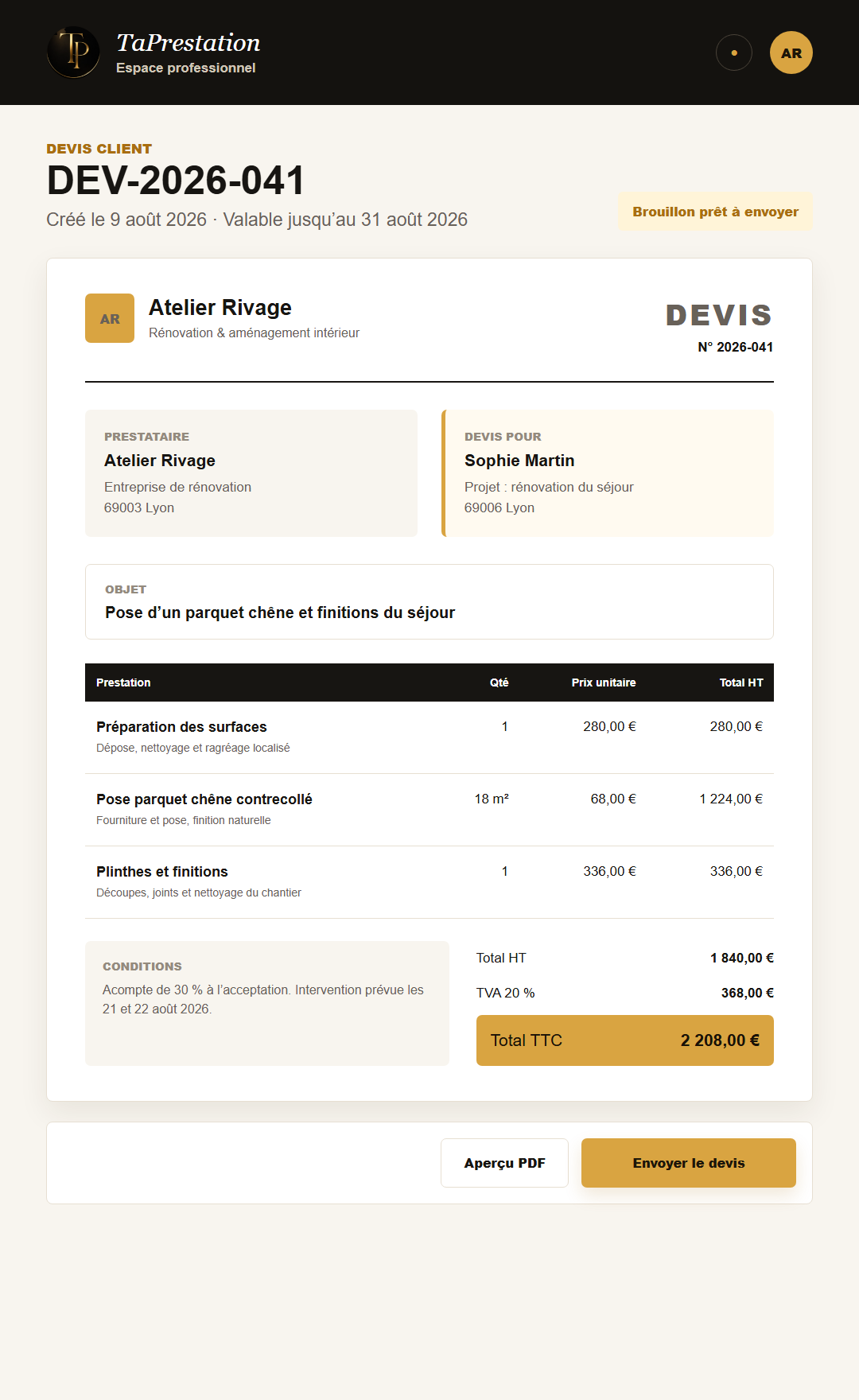
Task: Click the Objet field with parquet title
Action: point(429,601)
